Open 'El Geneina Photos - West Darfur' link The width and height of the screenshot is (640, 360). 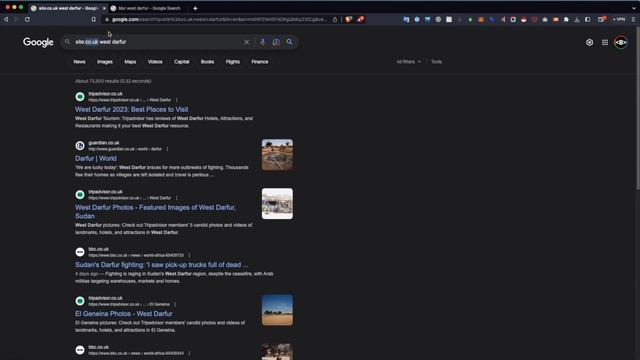pyautogui.click(x=124, y=313)
